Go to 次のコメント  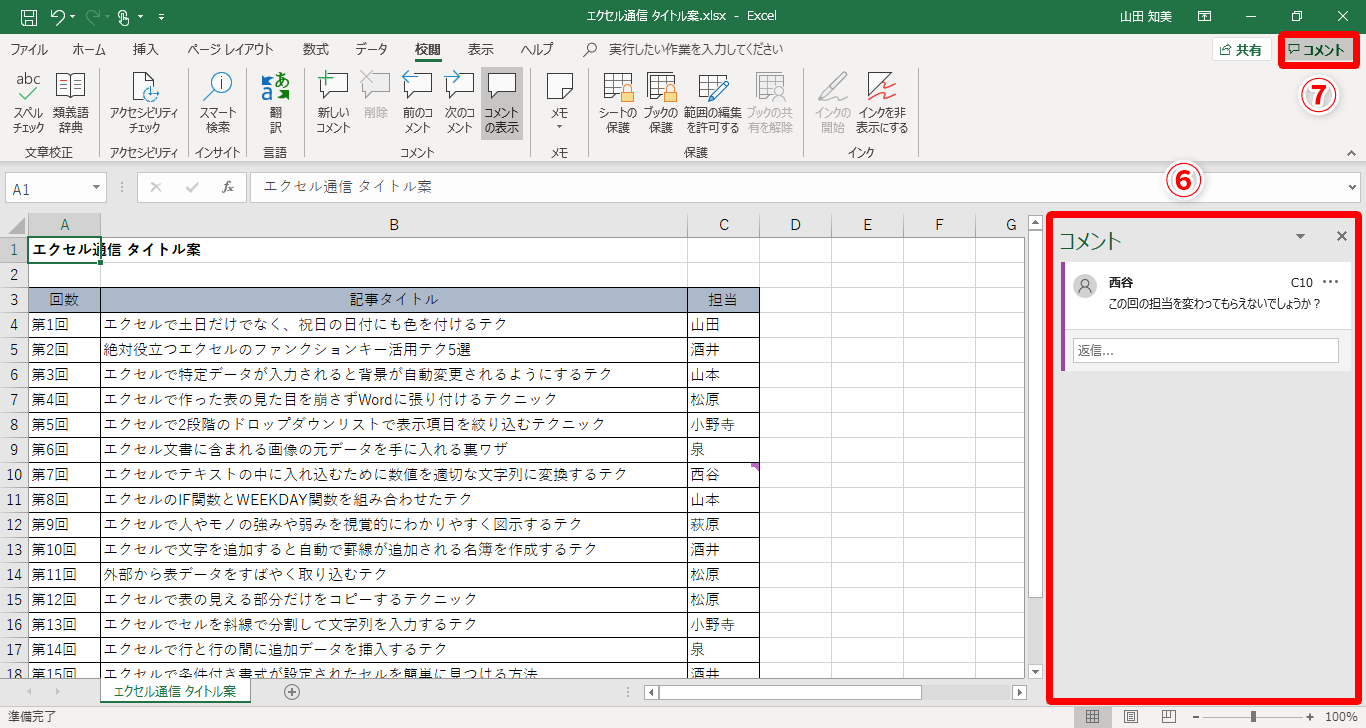pos(459,103)
